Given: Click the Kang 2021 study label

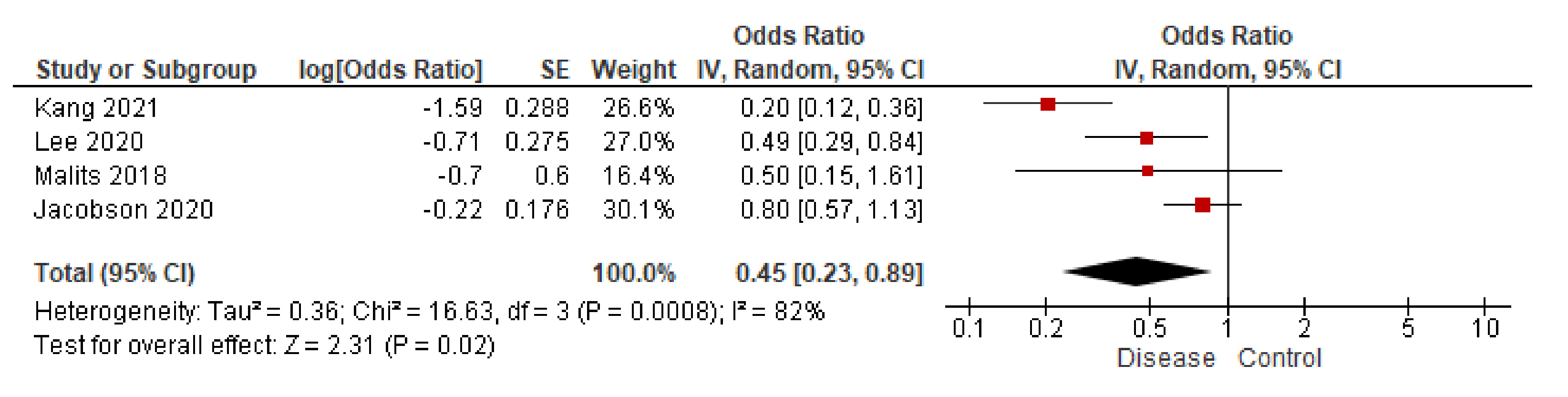Looking at the screenshot, I should tap(96, 108).
